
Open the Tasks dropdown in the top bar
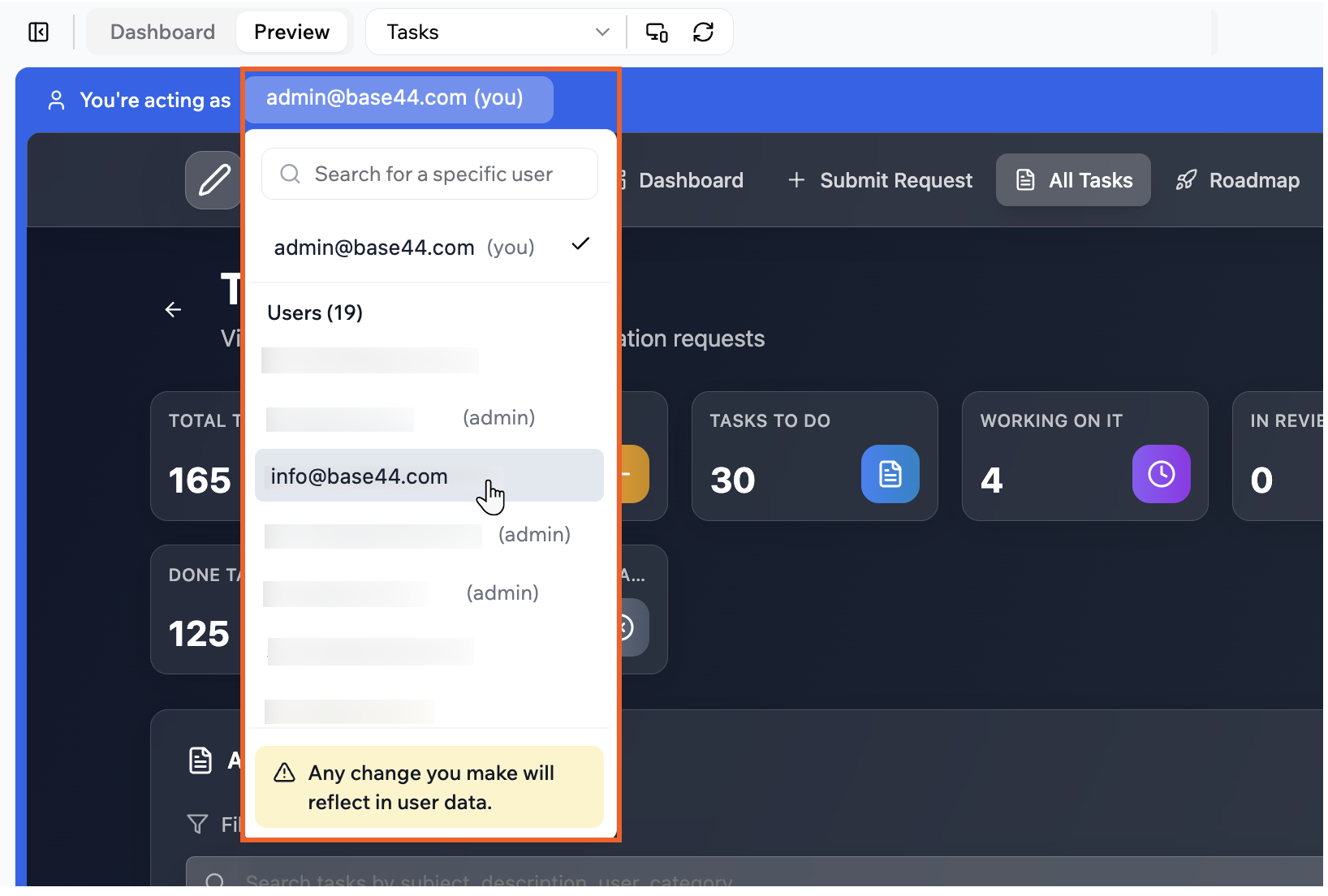tap(494, 32)
